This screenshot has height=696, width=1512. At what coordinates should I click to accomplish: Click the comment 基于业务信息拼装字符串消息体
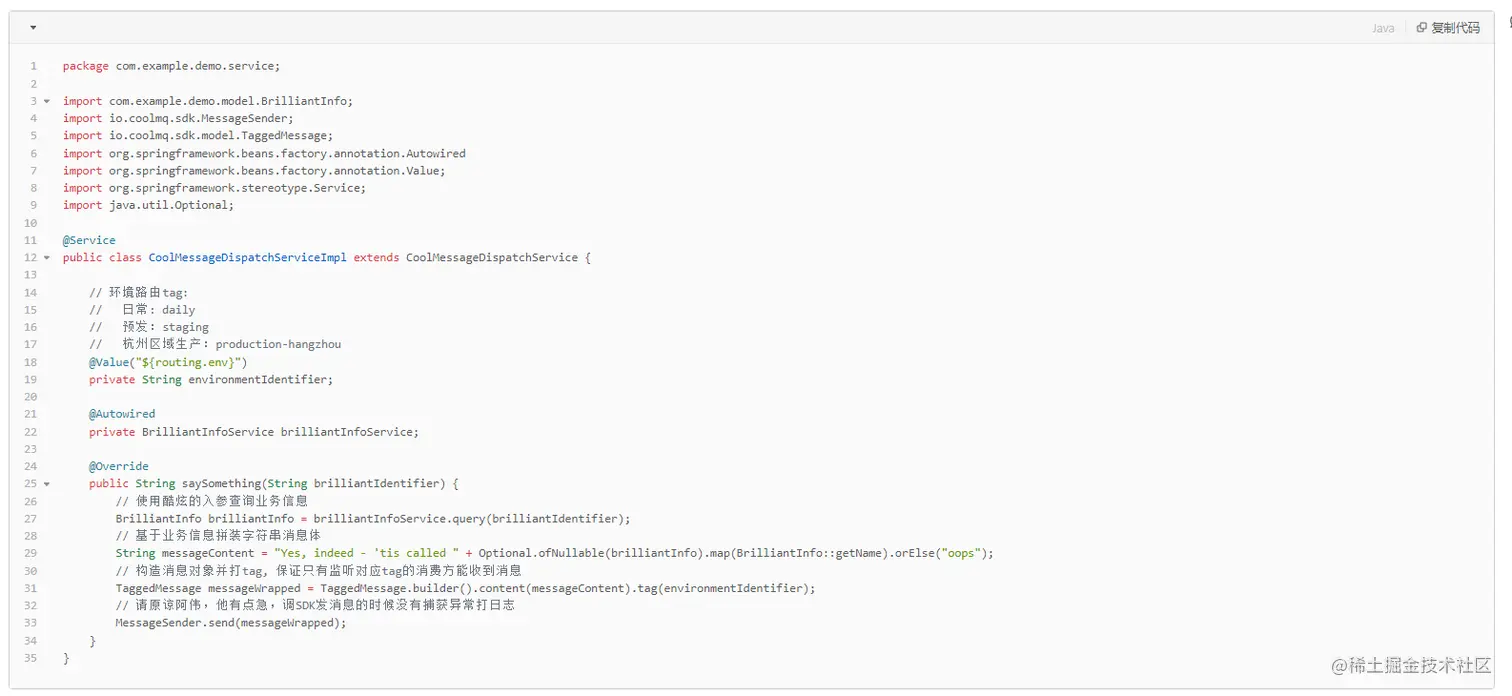tap(218, 536)
